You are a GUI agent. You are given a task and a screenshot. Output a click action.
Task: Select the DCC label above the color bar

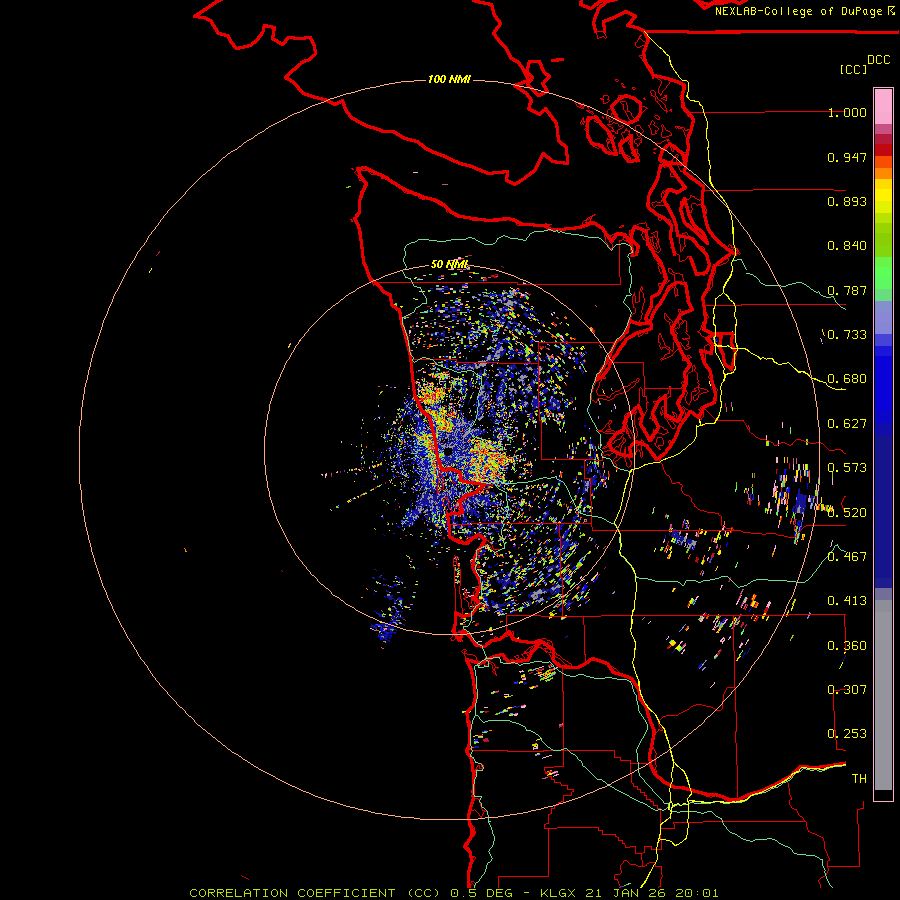[x=879, y=60]
